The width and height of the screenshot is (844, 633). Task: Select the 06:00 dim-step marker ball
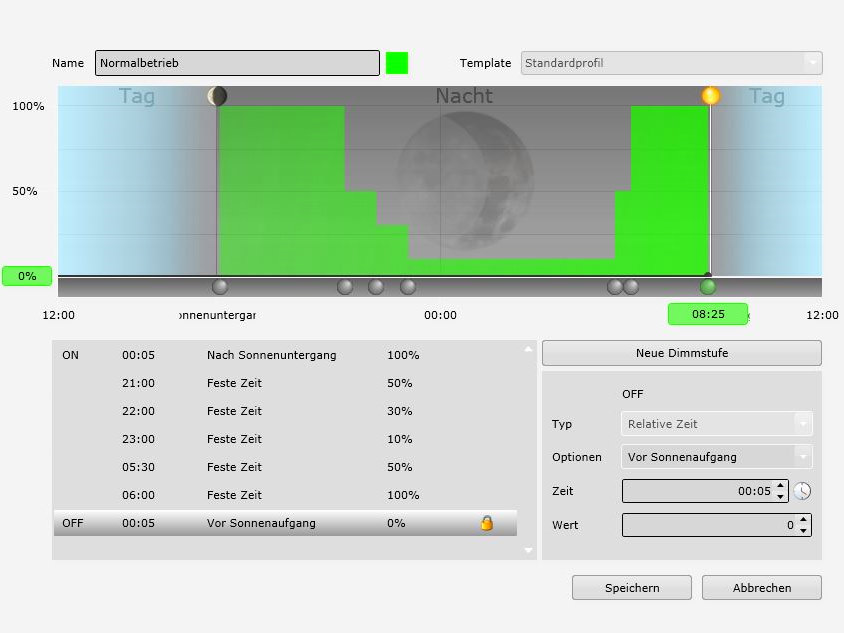pos(631,287)
